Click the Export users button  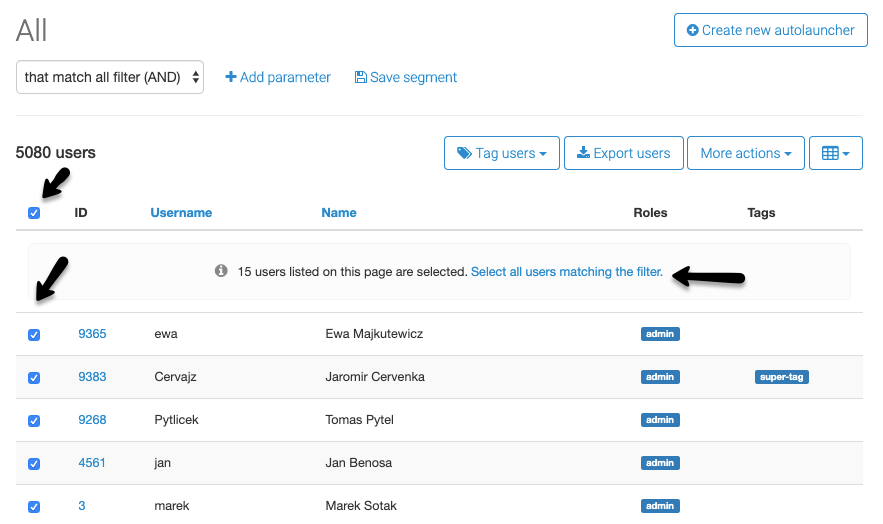pyautogui.click(x=623, y=153)
